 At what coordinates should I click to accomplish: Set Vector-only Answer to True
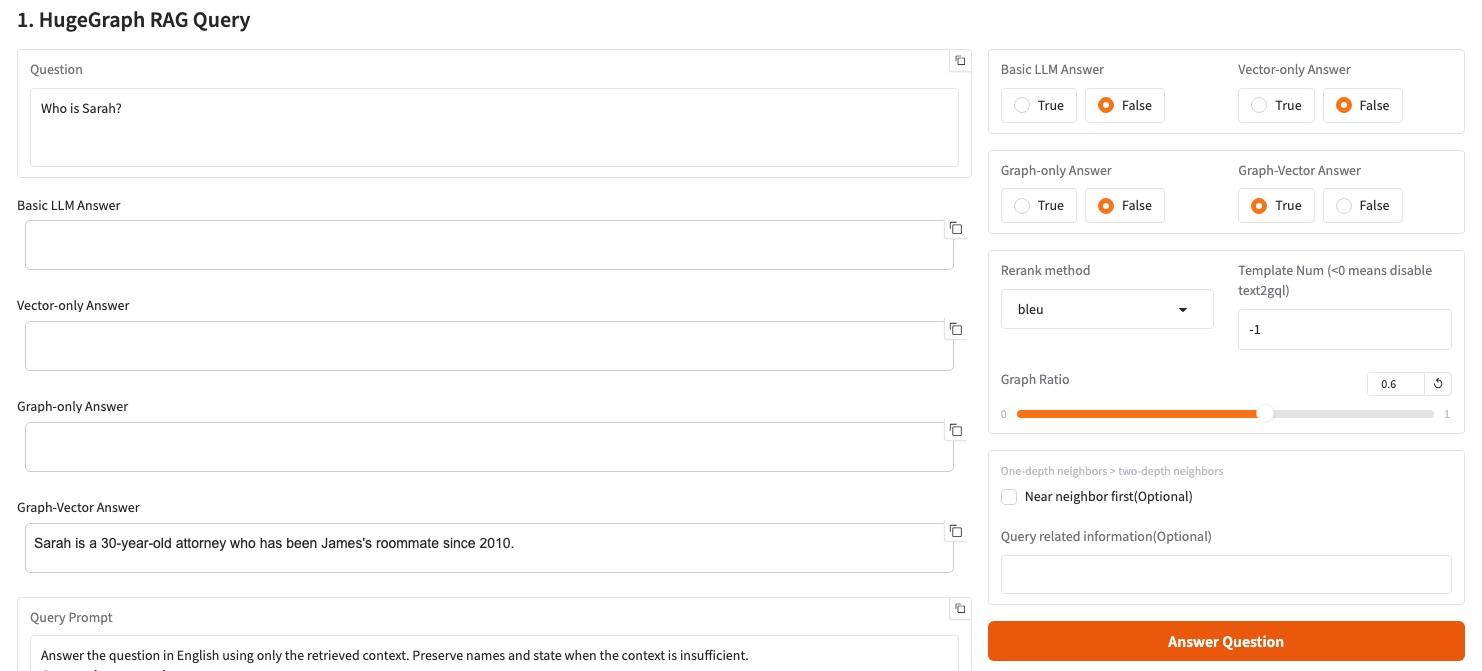(x=1276, y=105)
